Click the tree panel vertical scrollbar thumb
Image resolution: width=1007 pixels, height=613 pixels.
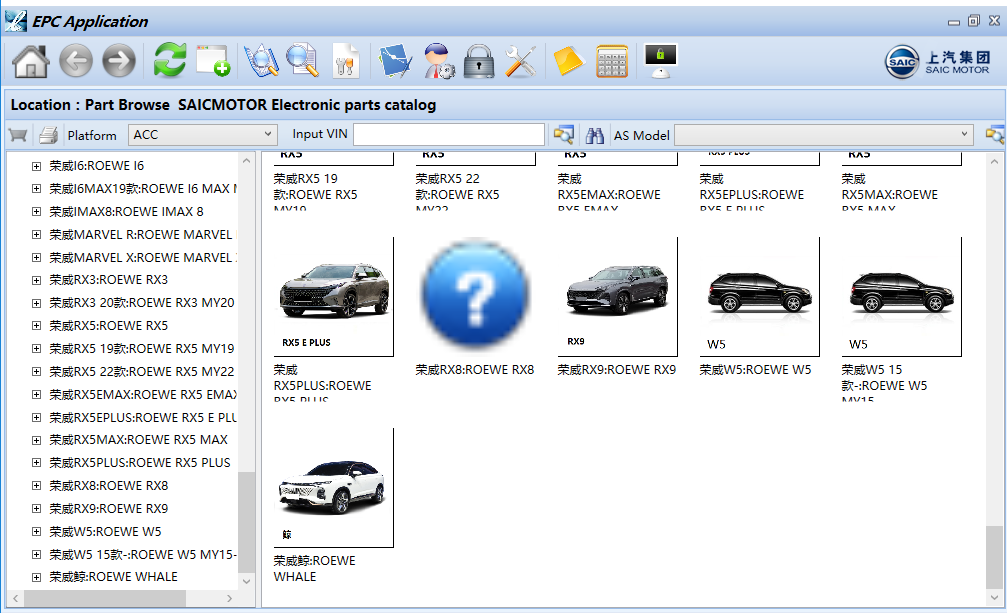click(247, 521)
